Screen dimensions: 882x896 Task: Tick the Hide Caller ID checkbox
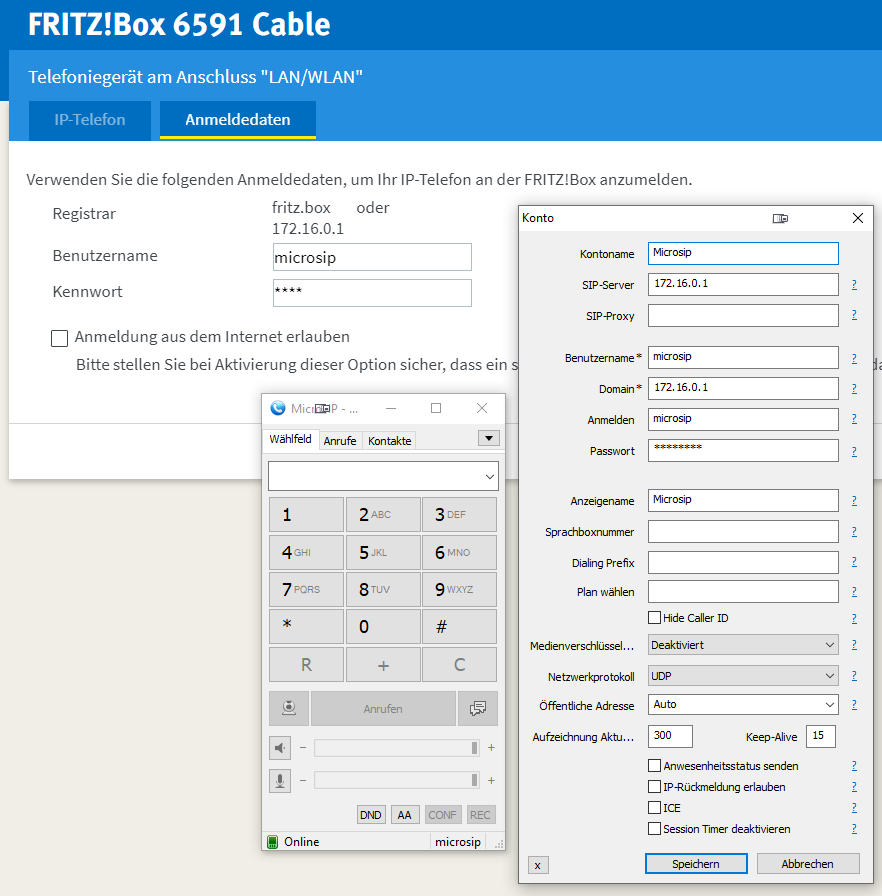point(655,618)
